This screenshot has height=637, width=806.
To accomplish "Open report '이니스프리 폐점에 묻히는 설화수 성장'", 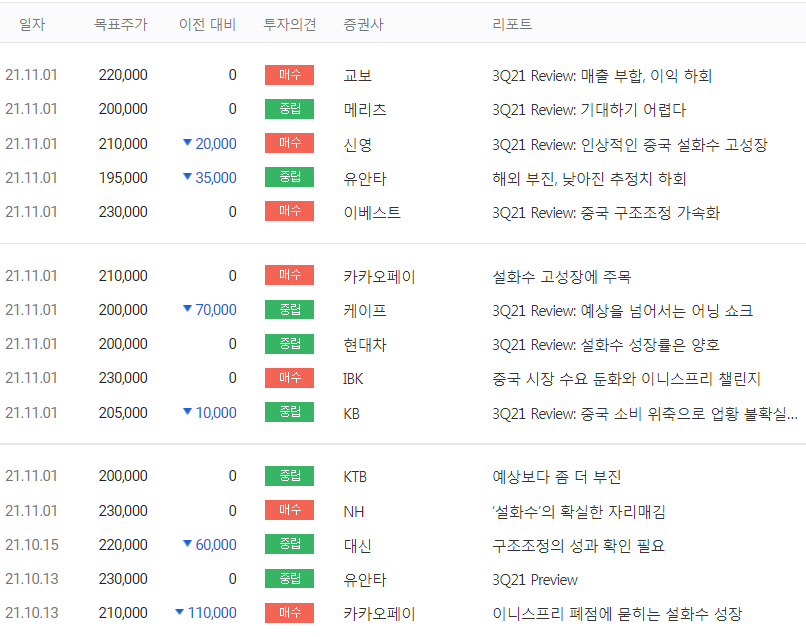I will pyautogui.click(x=617, y=613).
